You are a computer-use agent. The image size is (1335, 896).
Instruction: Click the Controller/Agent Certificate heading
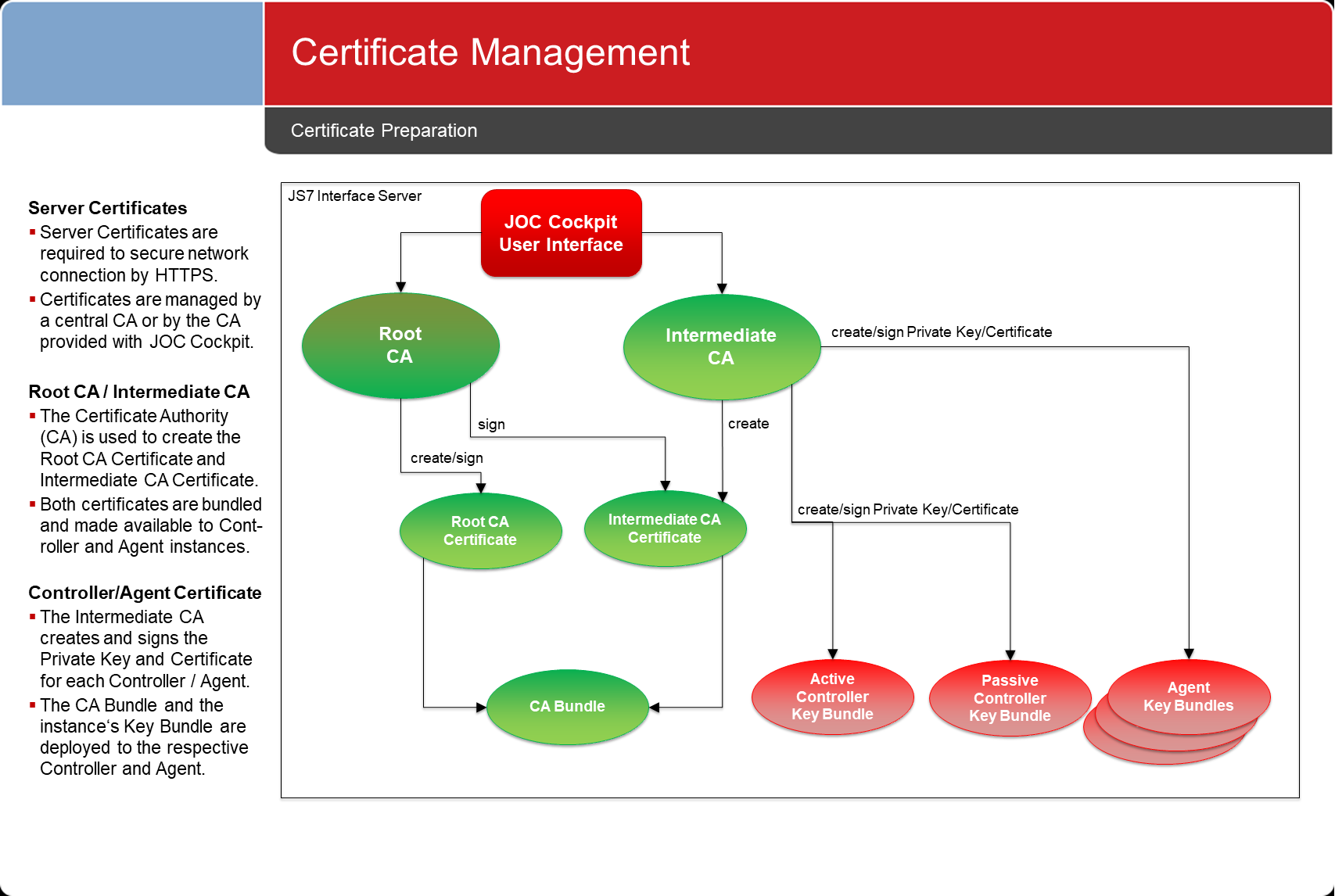click(x=145, y=593)
